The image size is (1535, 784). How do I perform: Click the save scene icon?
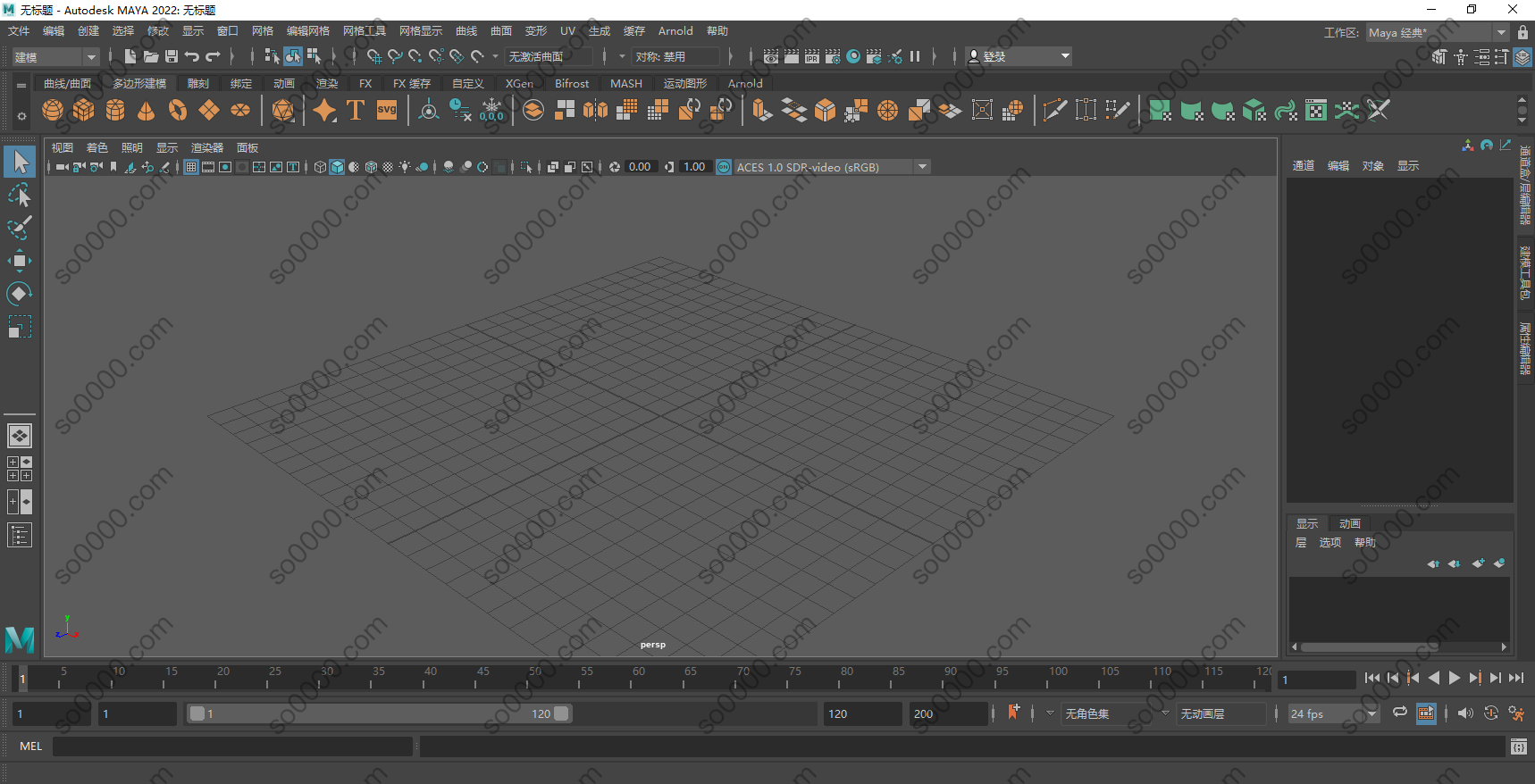click(172, 56)
